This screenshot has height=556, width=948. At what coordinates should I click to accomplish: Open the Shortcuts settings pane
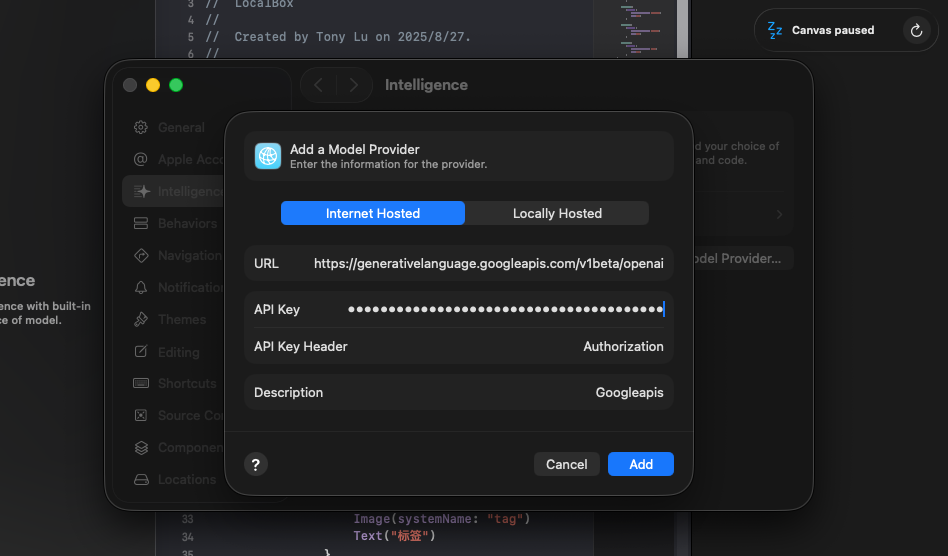(x=186, y=384)
